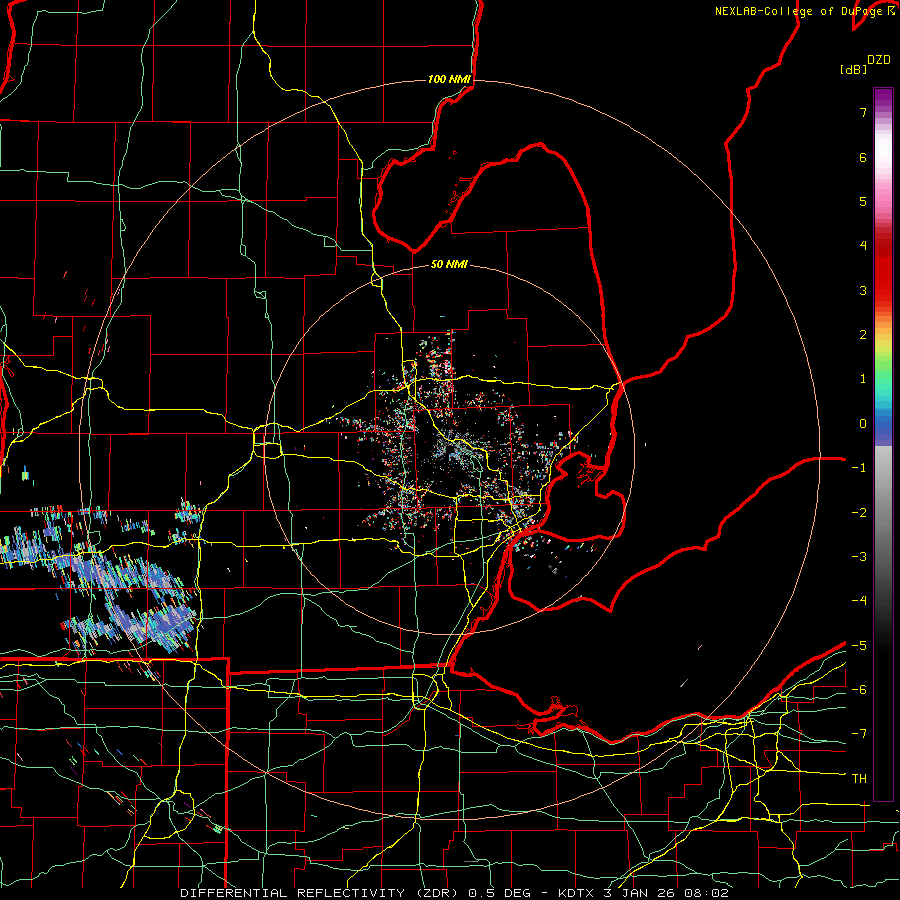Click the 1 dB value on the color scale
The image size is (900, 900).
tap(863, 379)
